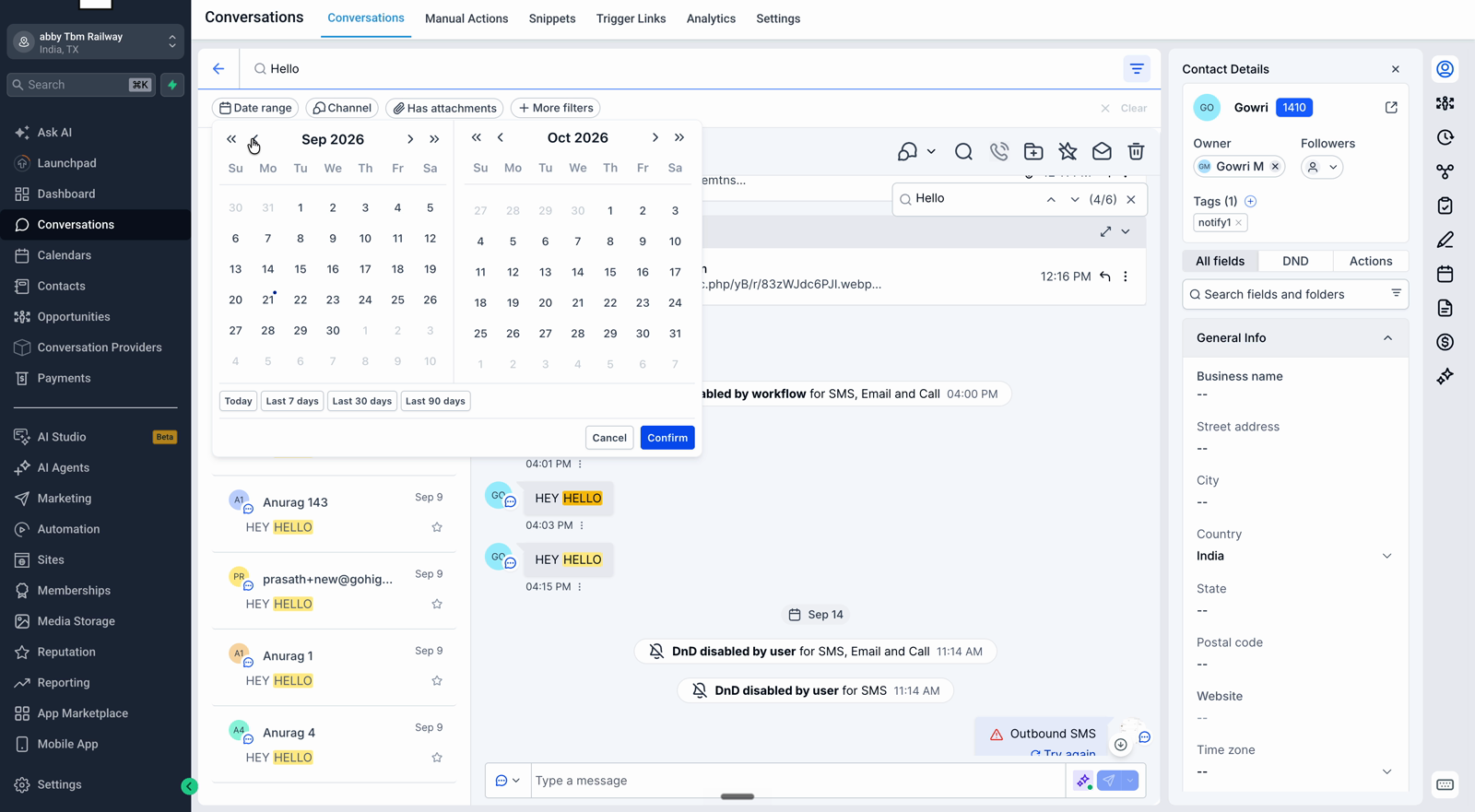
Task: Click the Type a message field
Action: (x=797, y=781)
